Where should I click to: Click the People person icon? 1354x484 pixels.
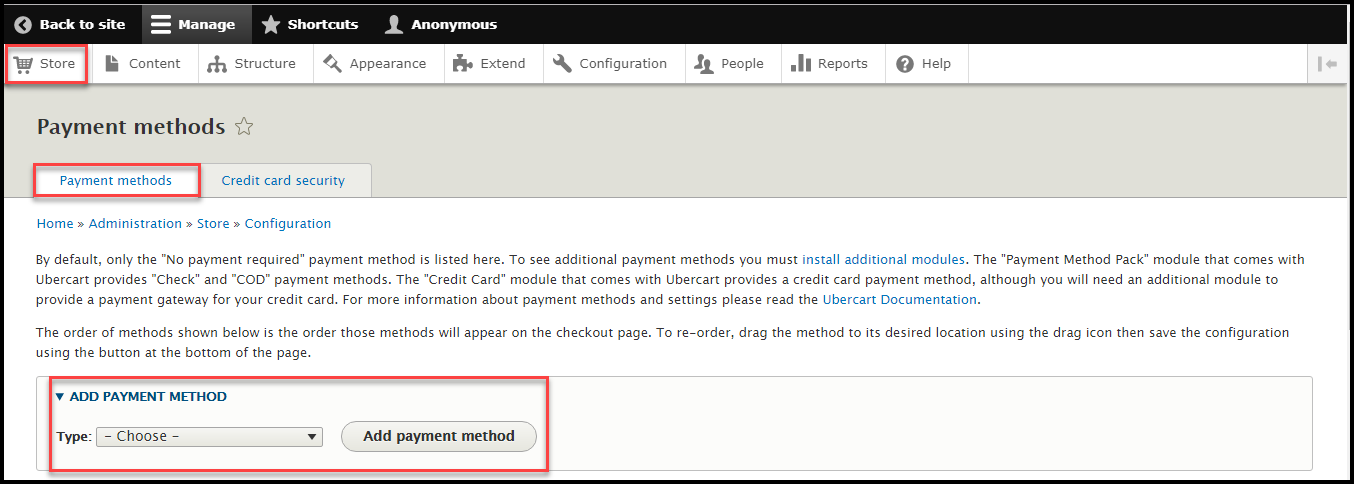coord(704,64)
